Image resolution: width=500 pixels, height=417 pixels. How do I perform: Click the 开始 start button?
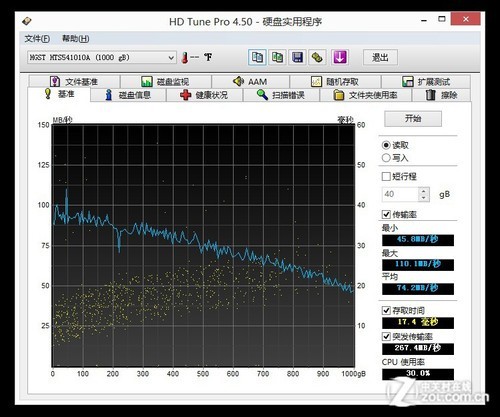[413, 119]
